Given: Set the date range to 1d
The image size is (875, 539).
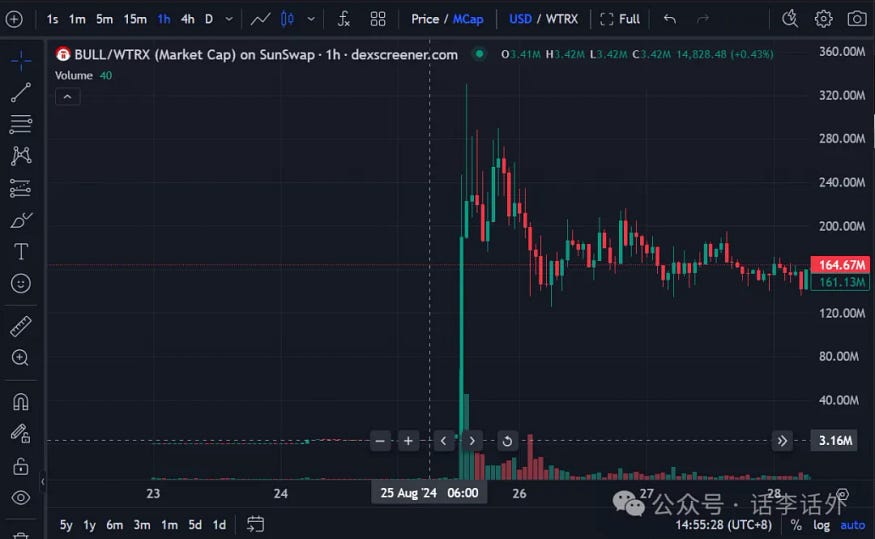Looking at the screenshot, I should tap(219, 525).
